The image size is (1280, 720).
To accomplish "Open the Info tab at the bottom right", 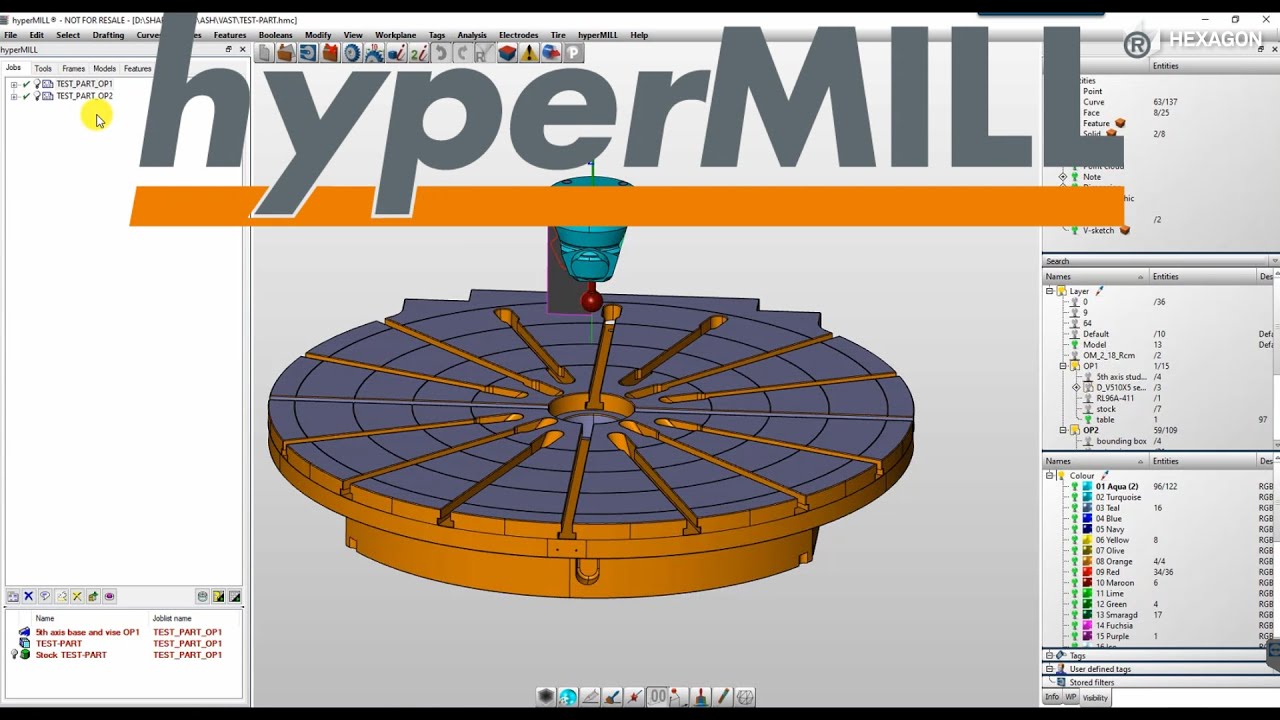I will pyautogui.click(x=1052, y=697).
